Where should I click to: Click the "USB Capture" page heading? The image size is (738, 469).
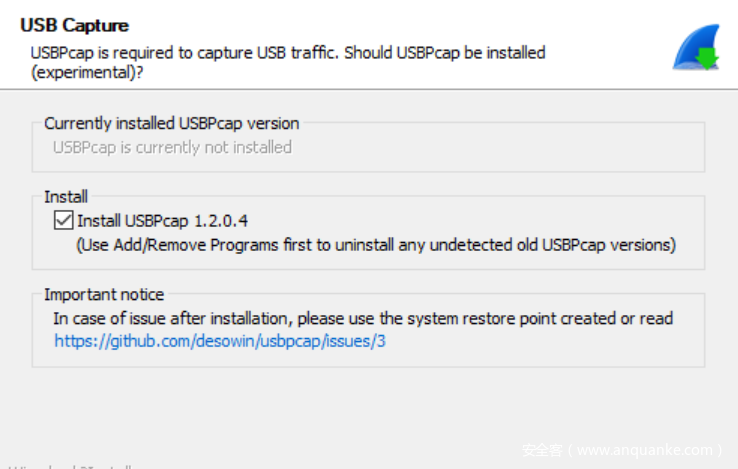[x=75, y=25]
